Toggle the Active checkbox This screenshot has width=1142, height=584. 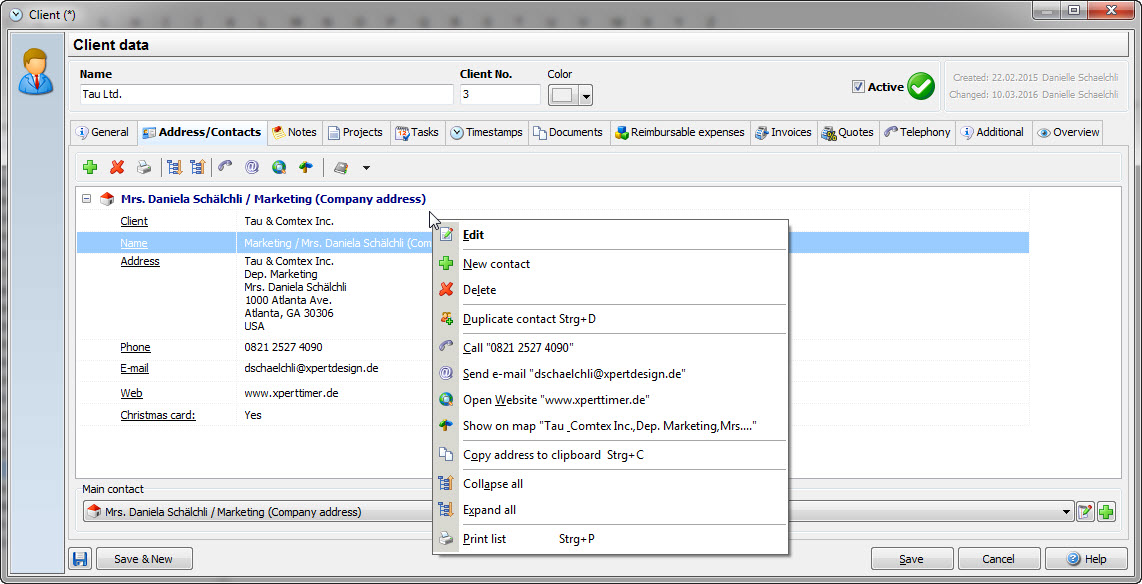[858, 87]
